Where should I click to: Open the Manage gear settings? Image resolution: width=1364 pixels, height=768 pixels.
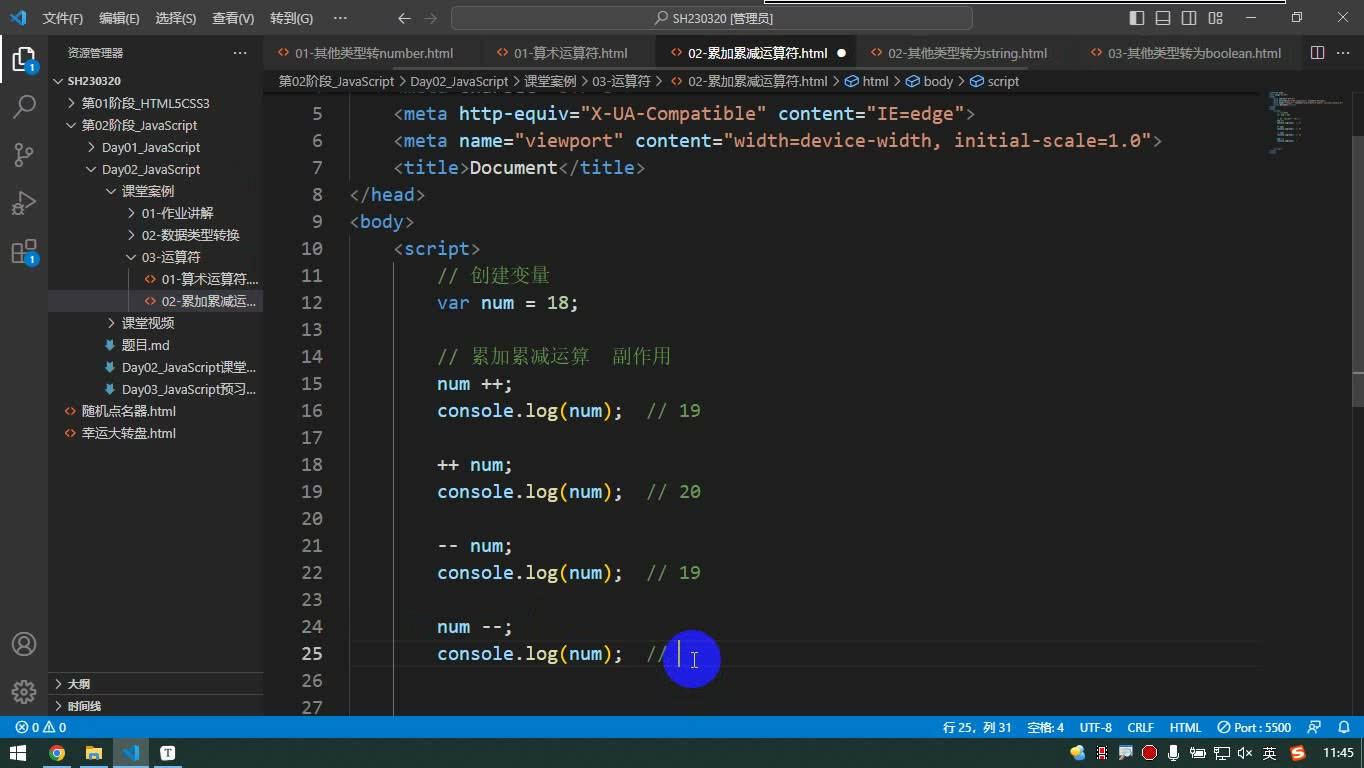(24, 691)
